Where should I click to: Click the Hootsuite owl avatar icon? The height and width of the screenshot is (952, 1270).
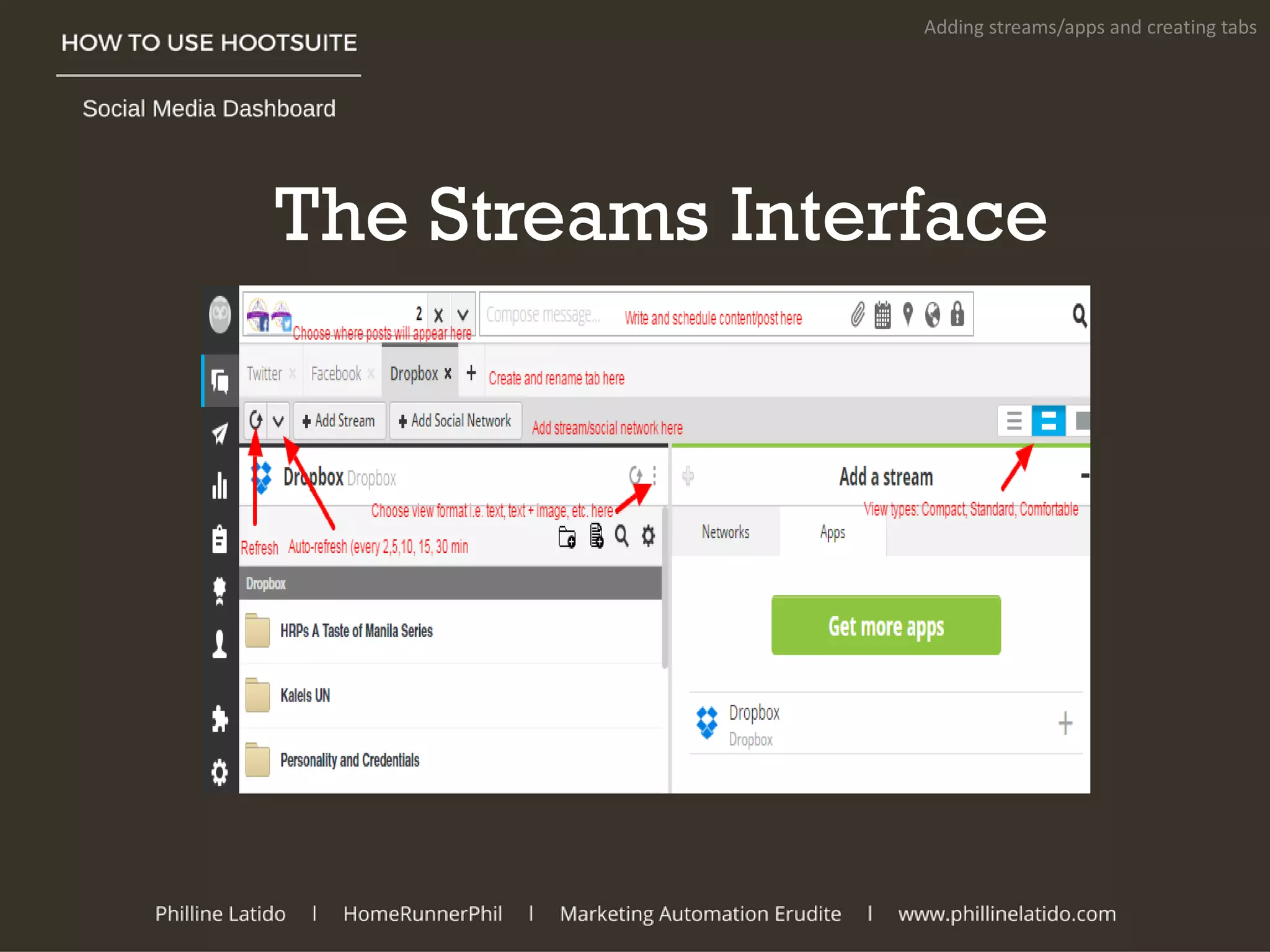pyautogui.click(x=220, y=315)
